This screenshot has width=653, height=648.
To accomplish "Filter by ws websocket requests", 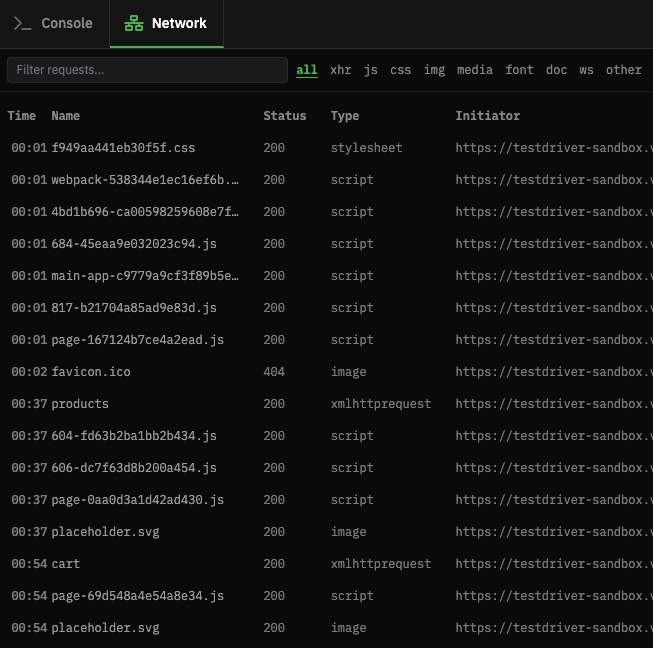I will point(586,70).
